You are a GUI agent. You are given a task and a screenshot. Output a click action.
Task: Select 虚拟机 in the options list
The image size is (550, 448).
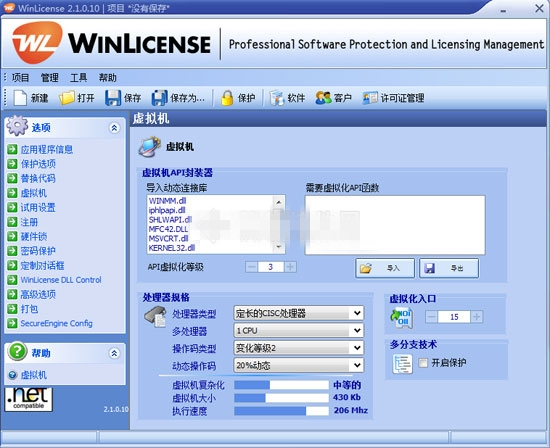point(33,193)
